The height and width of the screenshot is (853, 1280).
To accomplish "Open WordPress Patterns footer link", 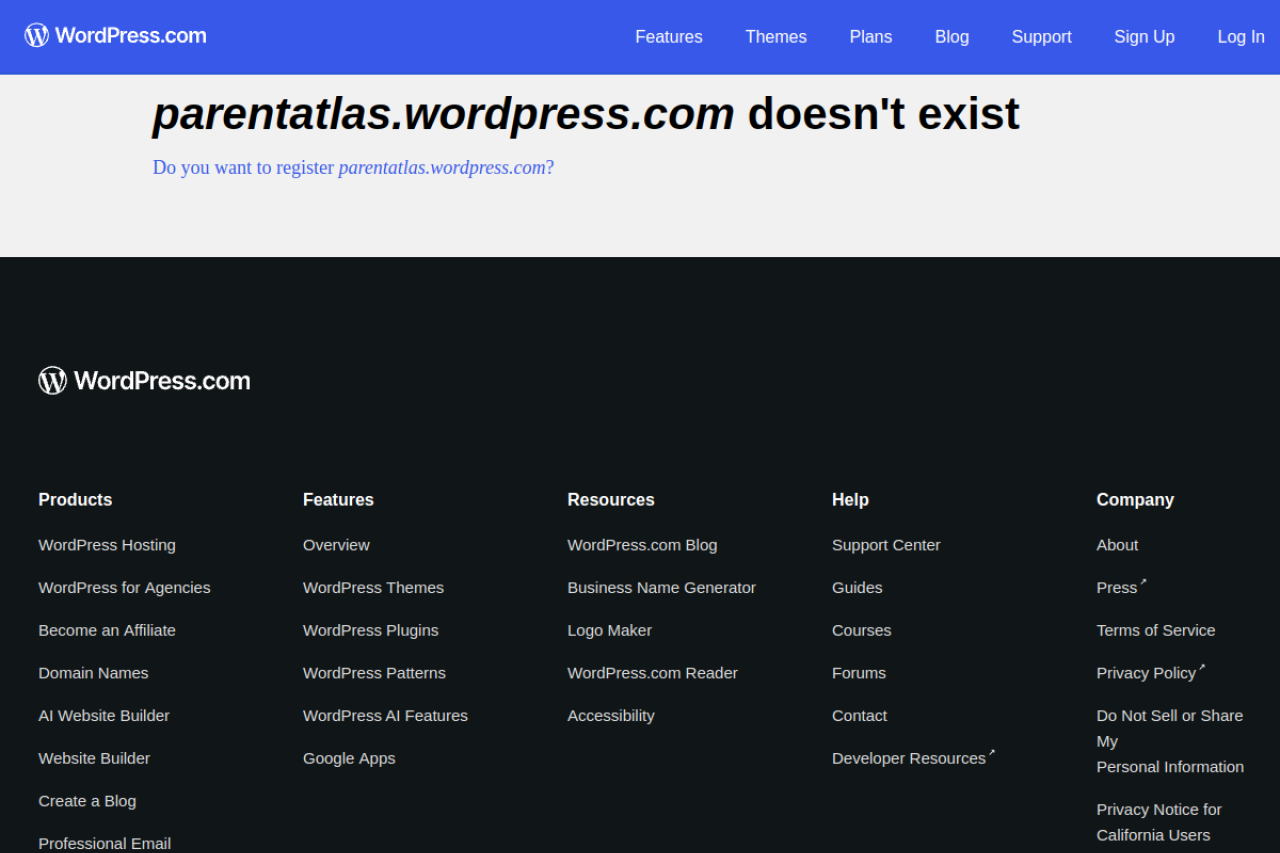I will pyautogui.click(x=374, y=673).
